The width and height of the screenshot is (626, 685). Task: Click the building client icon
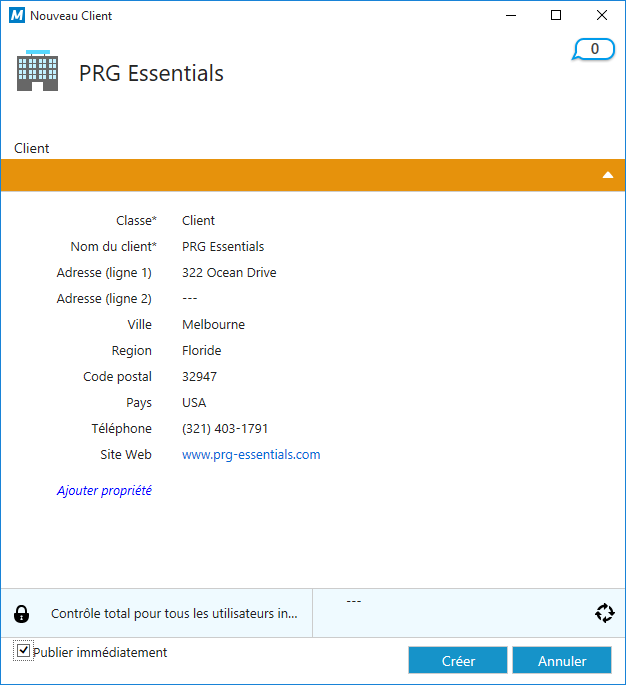[x=37, y=71]
